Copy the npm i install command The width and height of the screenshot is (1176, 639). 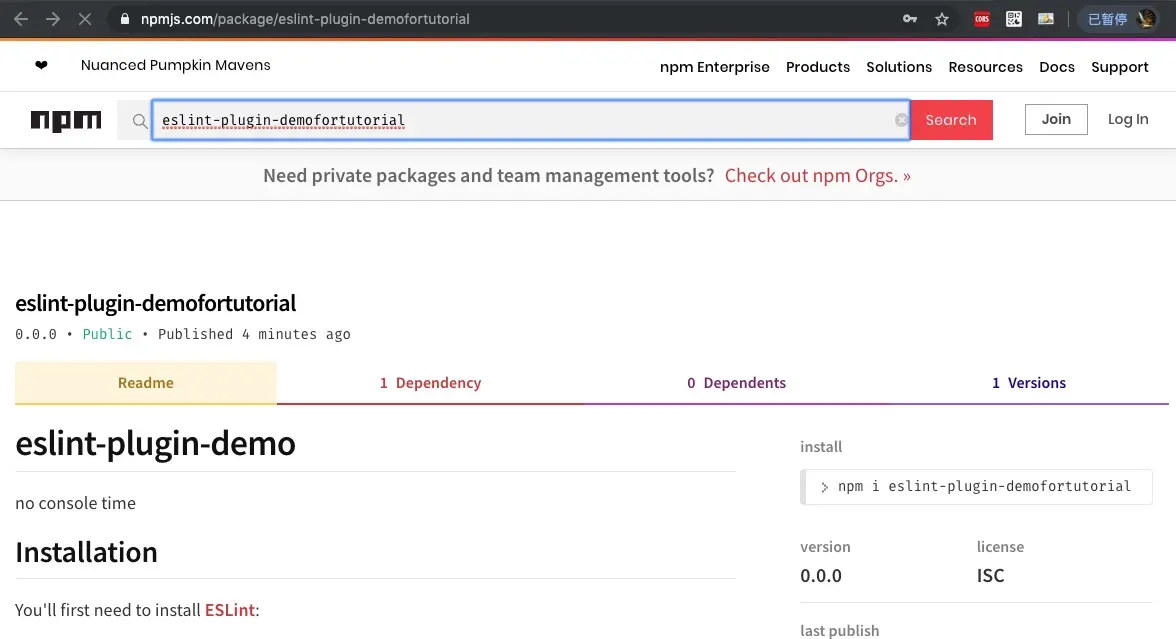coord(976,487)
